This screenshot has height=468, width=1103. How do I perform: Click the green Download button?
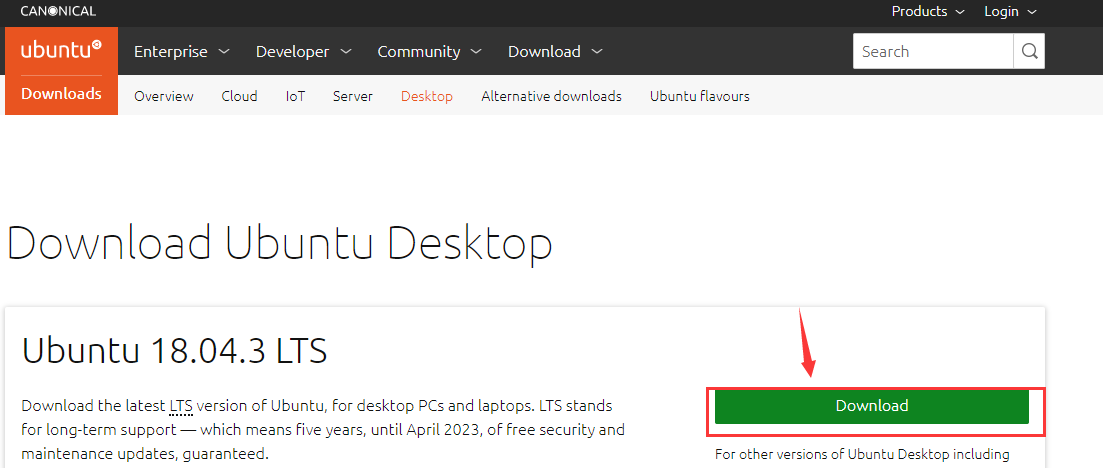click(x=872, y=406)
